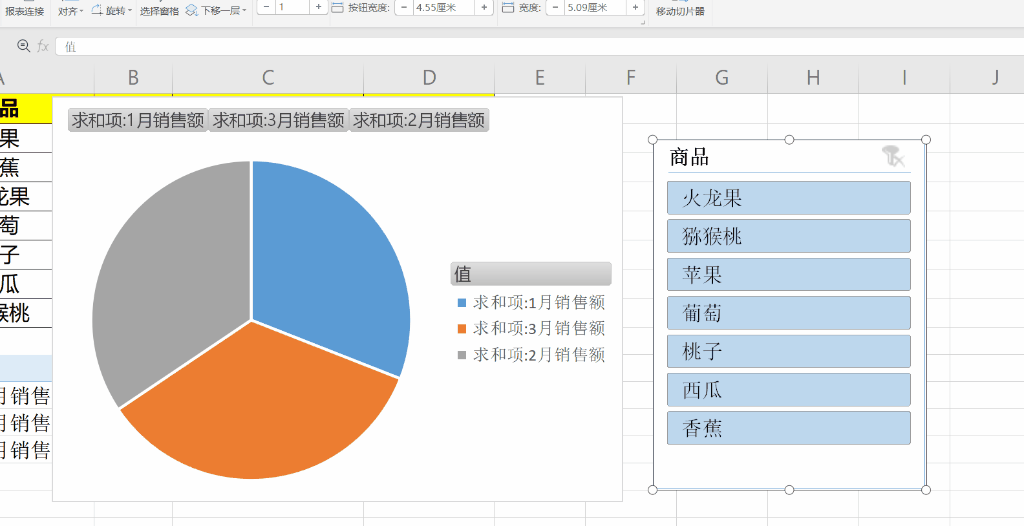Toggle 香蕉 in the slicer
The width and height of the screenshot is (1024, 526).
point(789,428)
